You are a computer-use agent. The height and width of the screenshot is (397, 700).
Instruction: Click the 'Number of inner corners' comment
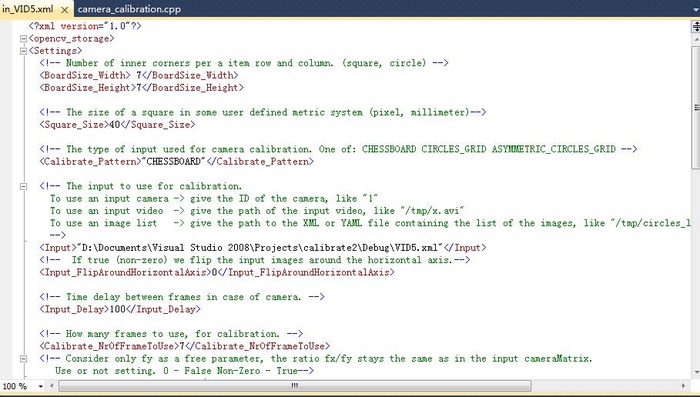click(244, 63)
